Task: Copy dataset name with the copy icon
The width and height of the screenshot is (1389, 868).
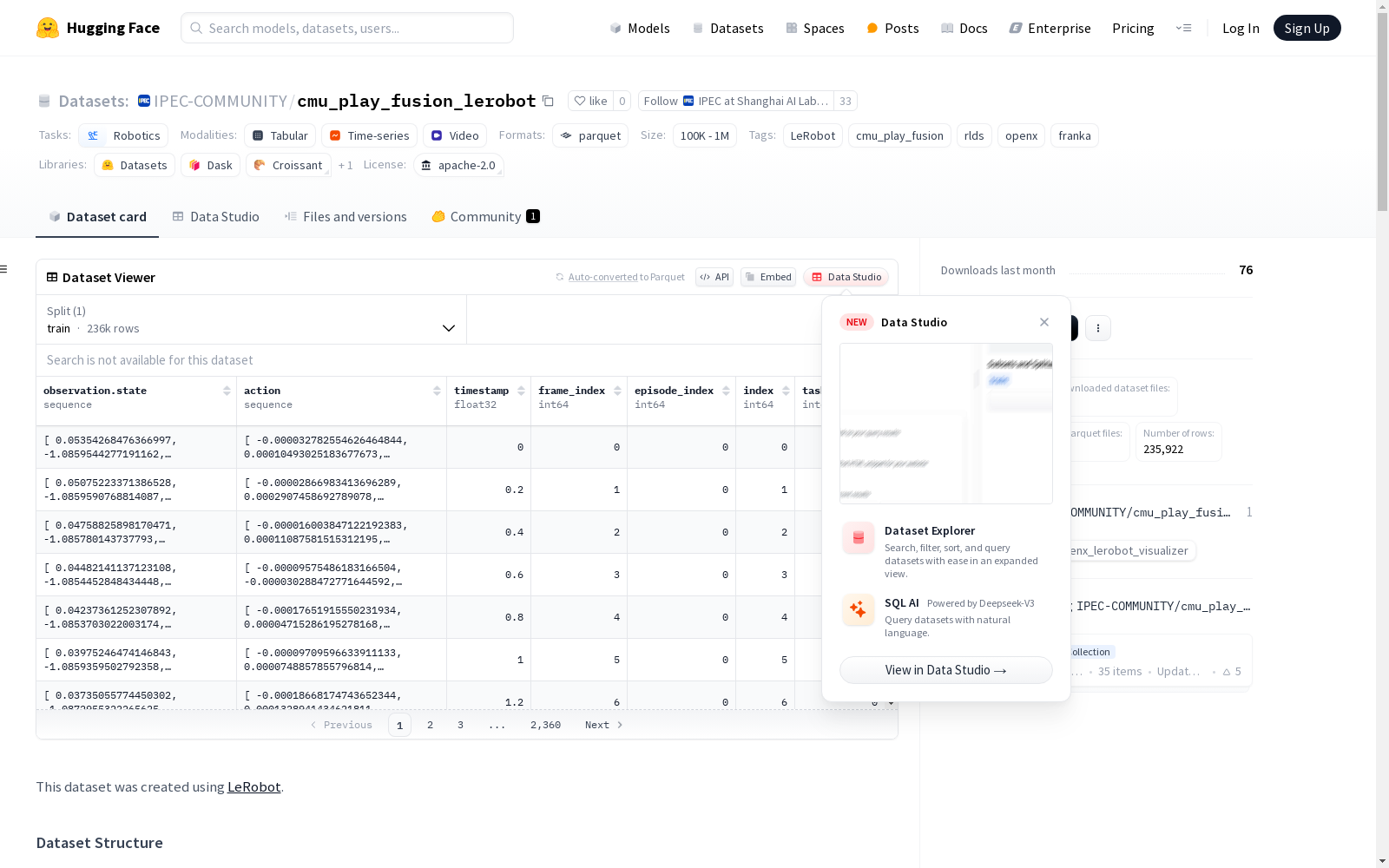Action: 548,101
